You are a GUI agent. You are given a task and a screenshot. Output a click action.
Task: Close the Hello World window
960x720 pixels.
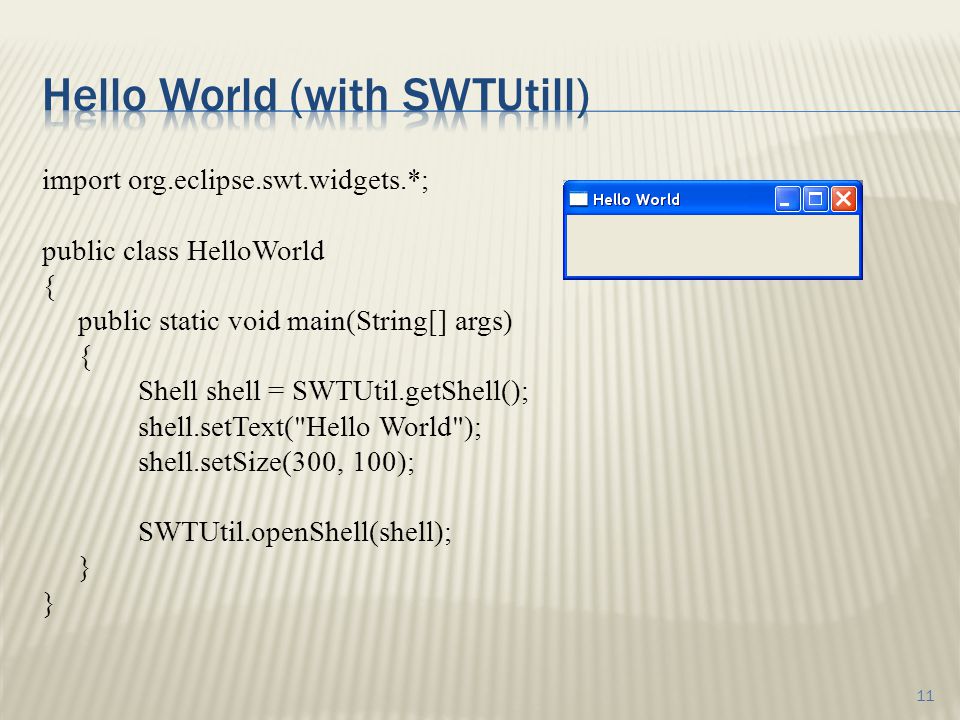point(843,199)
